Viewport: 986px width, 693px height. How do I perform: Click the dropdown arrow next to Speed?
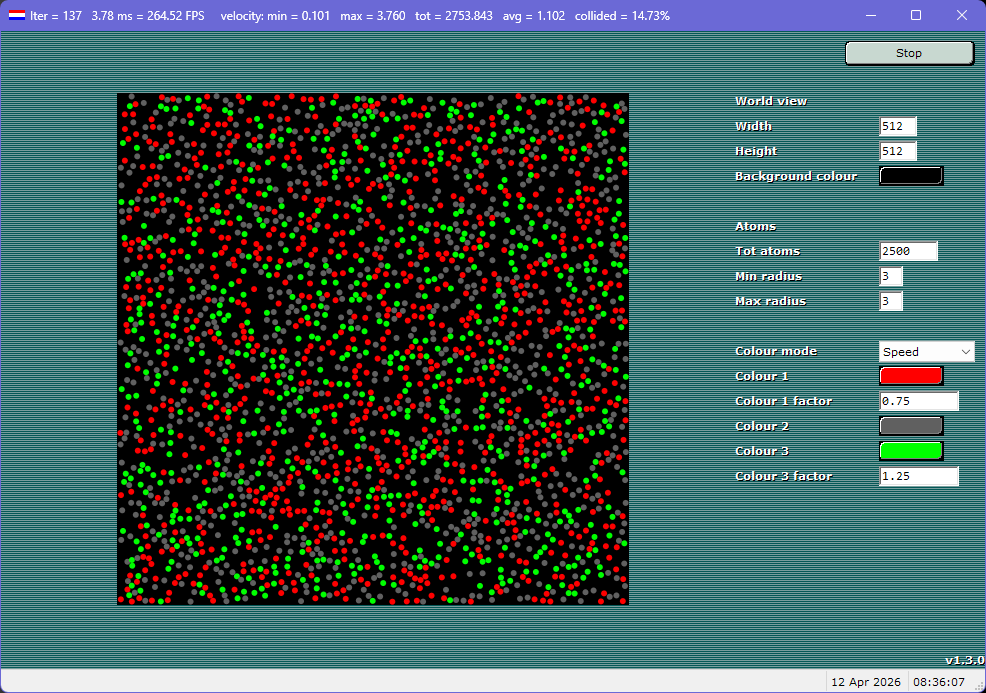pos(967,351)
